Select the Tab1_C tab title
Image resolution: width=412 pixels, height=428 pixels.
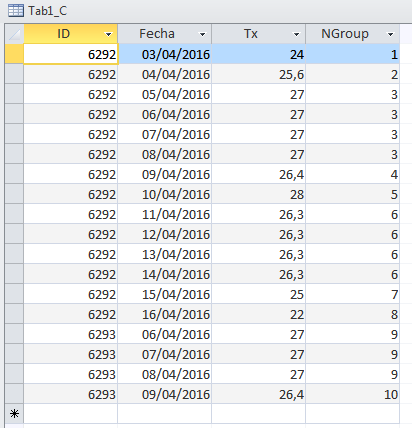pos(48,11)
